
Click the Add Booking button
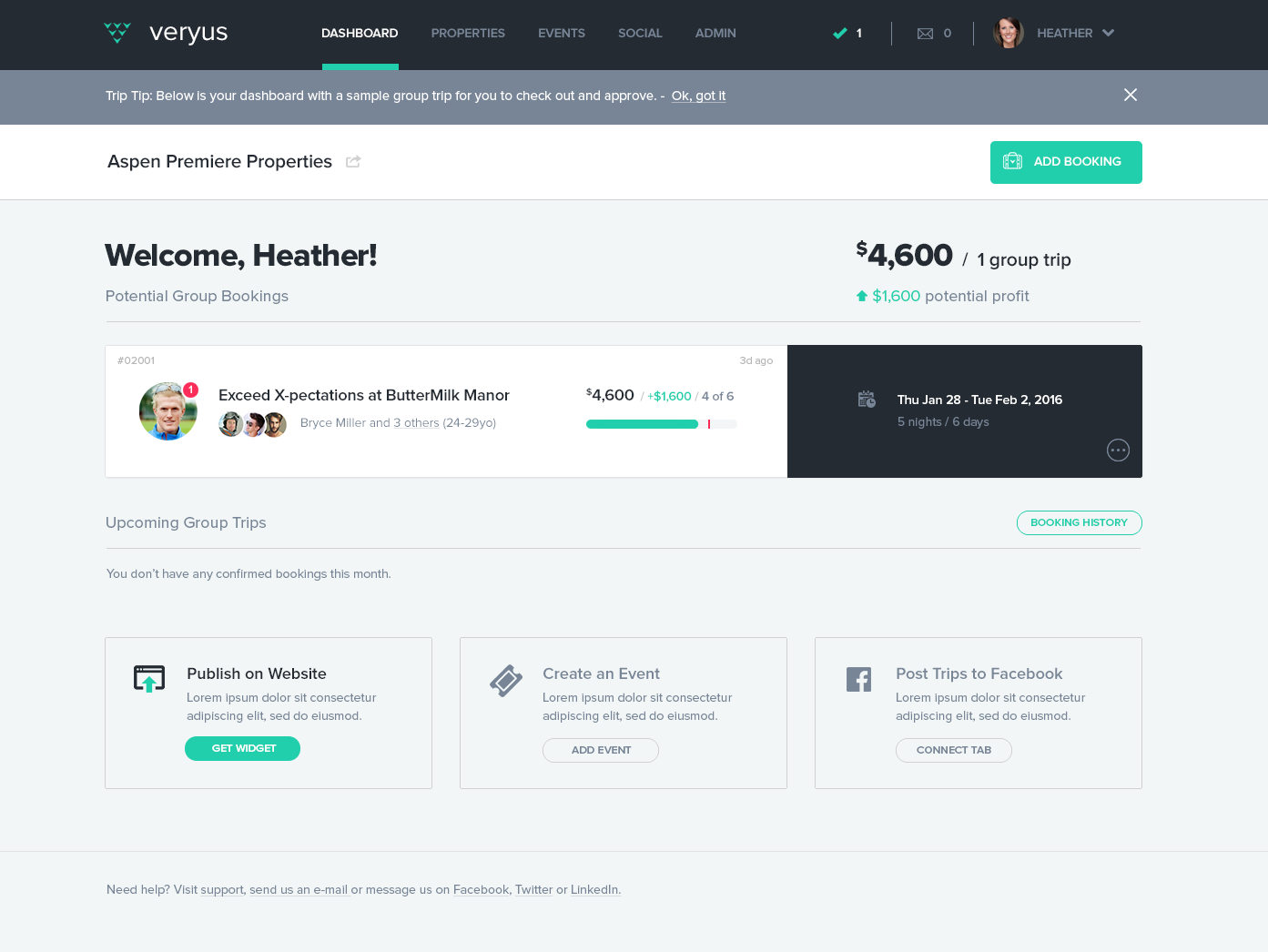click(x=1066, y=162)
